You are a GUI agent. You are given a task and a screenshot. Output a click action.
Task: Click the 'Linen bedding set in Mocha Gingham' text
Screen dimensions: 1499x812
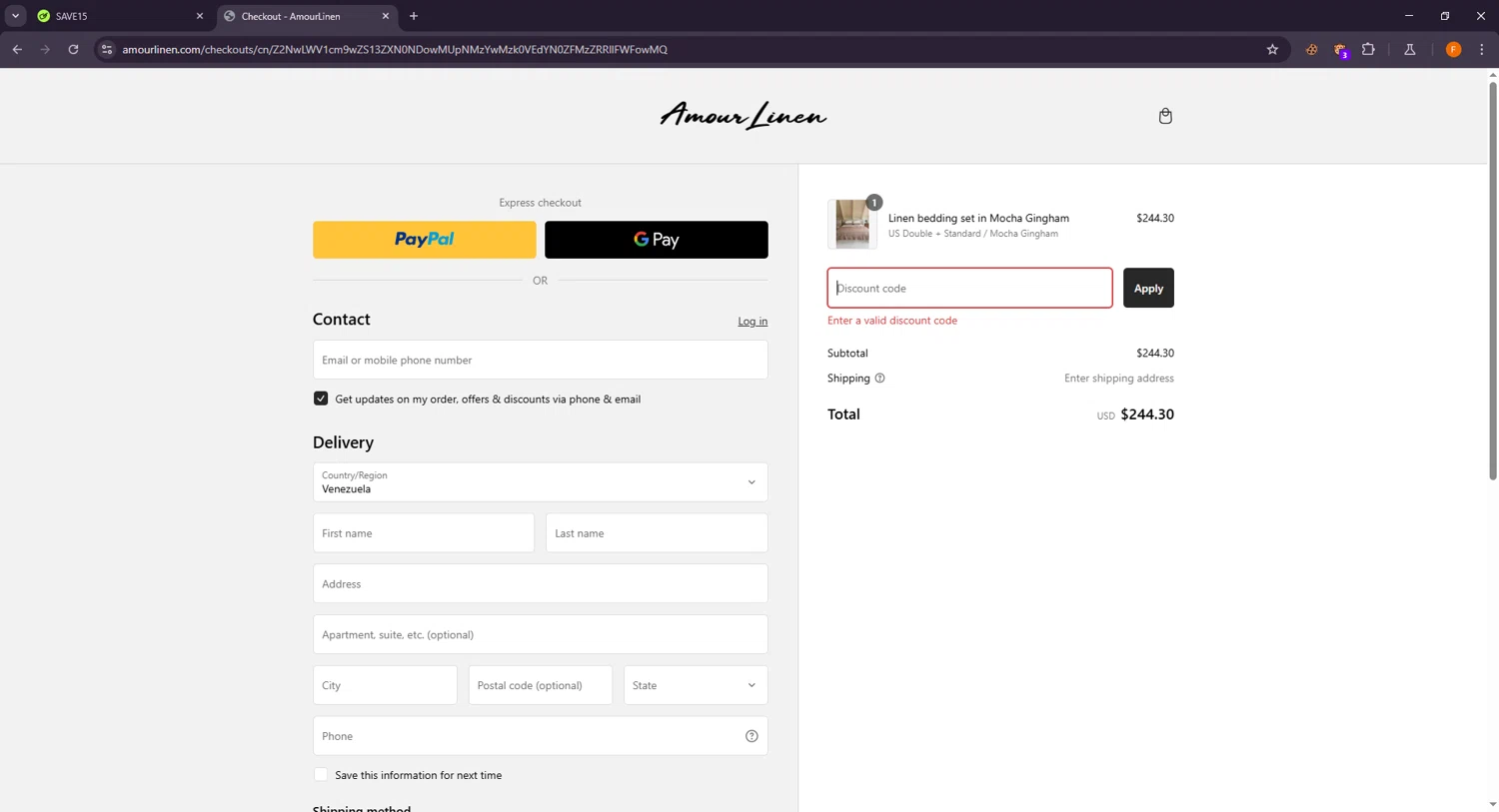pos(978,218)
